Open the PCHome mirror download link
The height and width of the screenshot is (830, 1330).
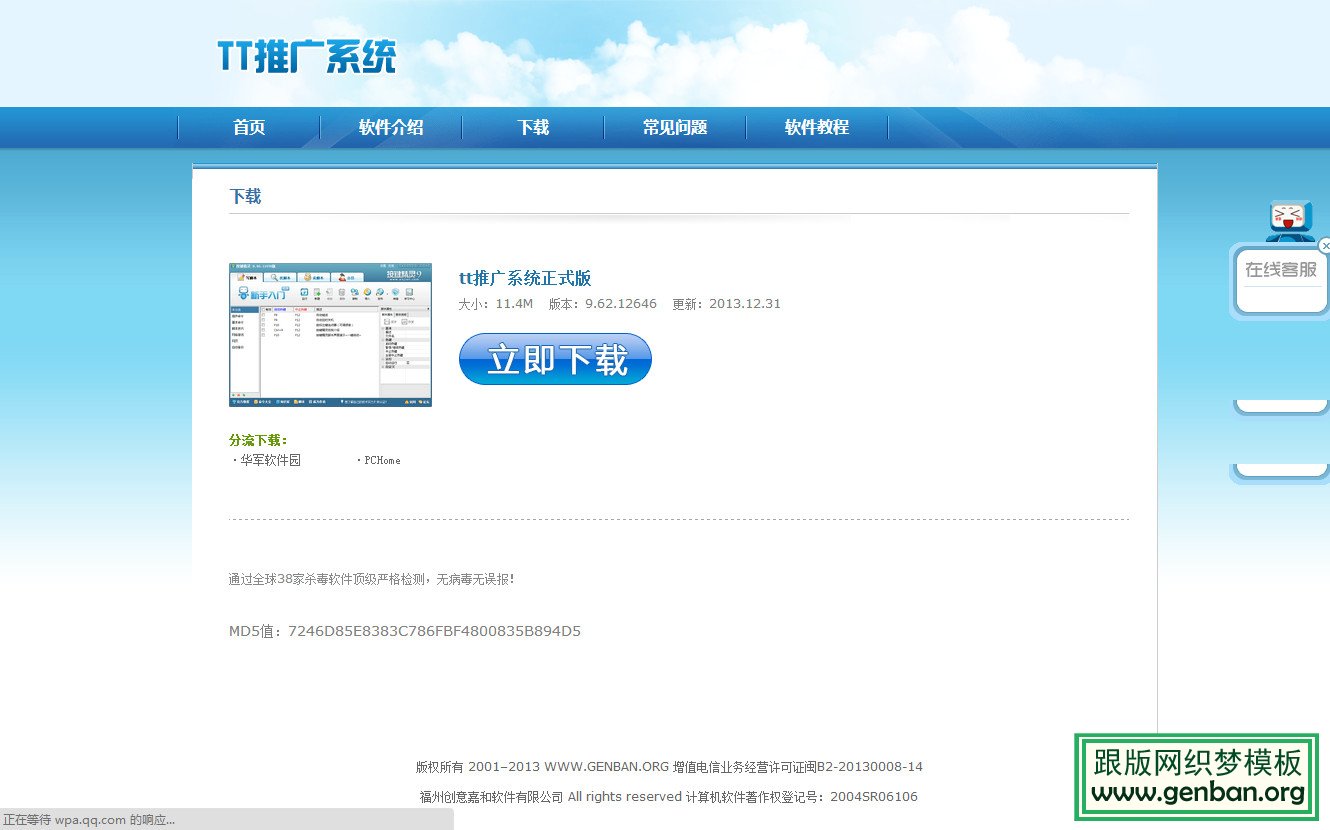coord(381,460)
